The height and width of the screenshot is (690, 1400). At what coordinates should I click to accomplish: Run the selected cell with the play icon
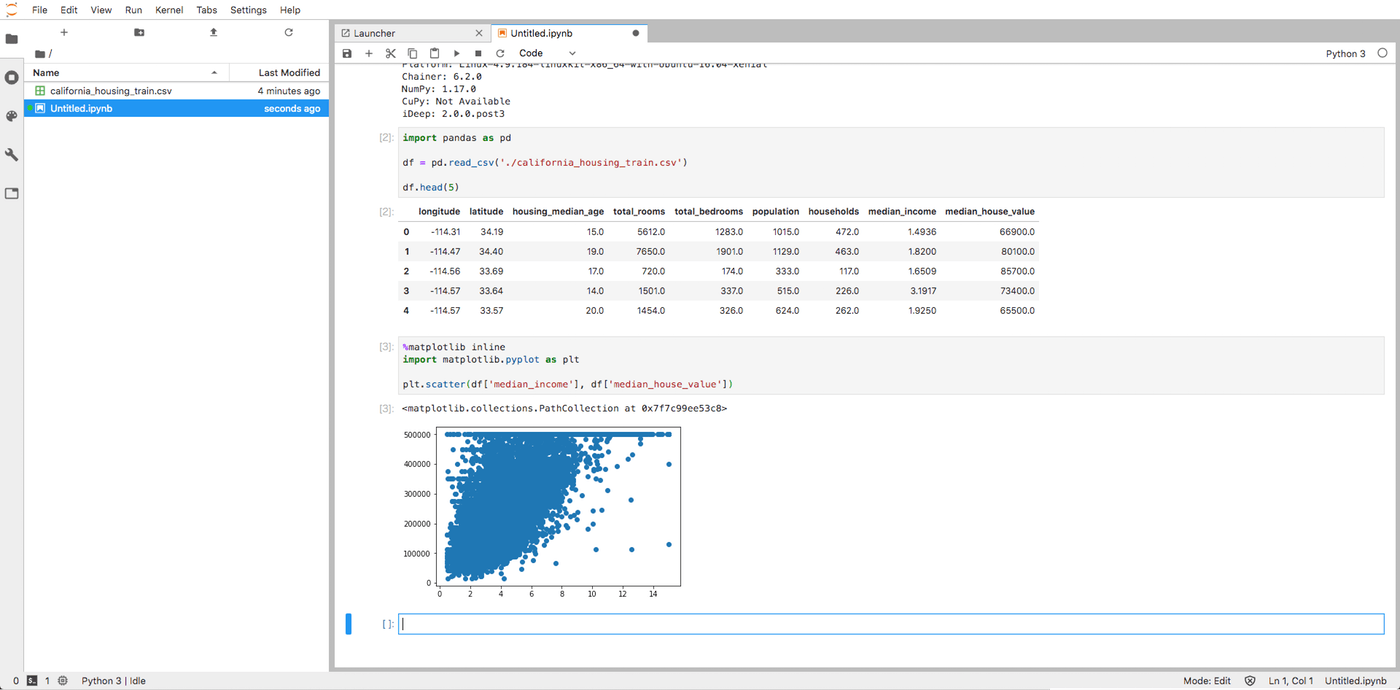[x=456, y=53]
